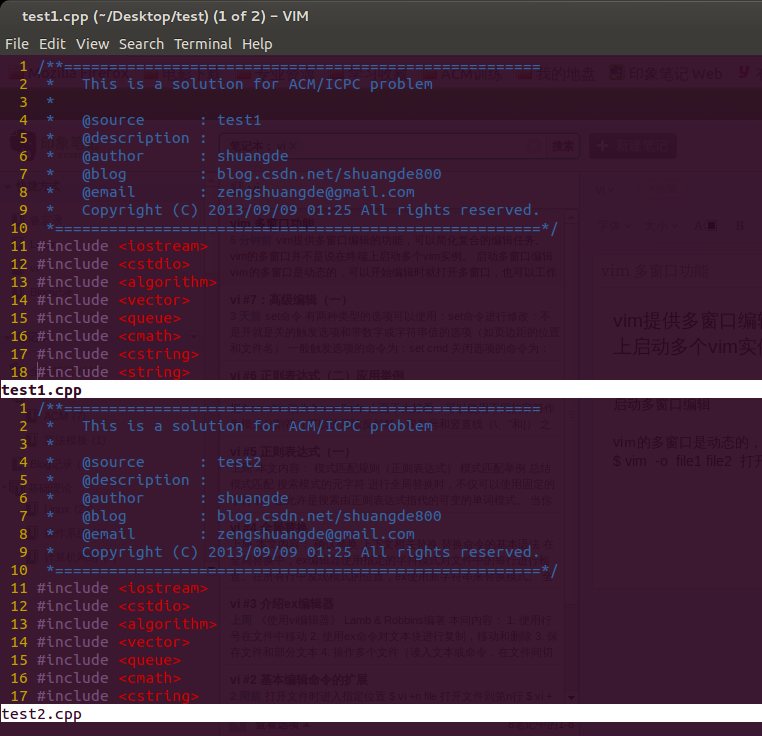Viewport: 762px width, 736px height.
Task: Place cursor on <cstdio> in test2.cpp pane
Action: [154, 606]
